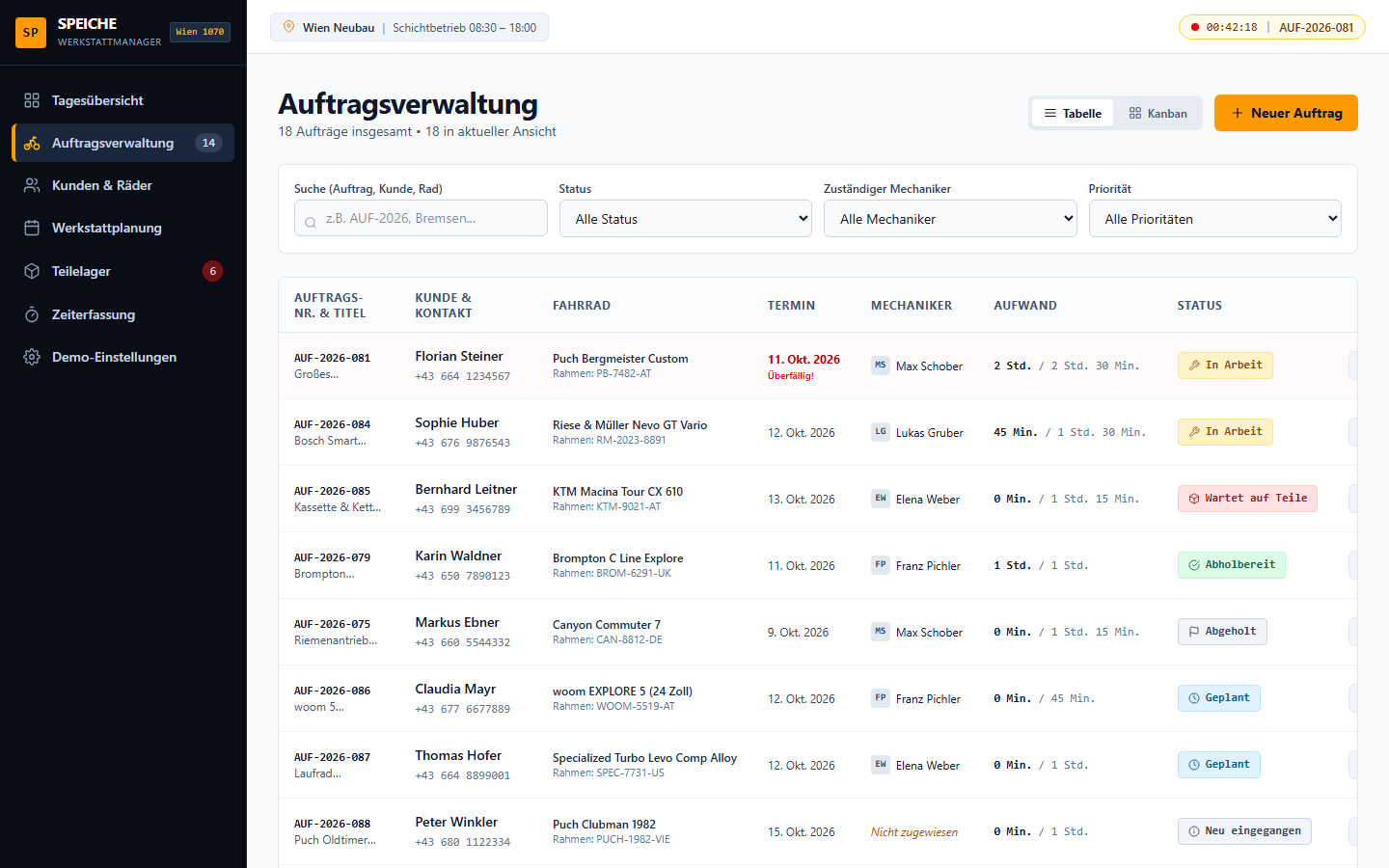
Task: Click the Geplant badge for Claudia Mayr
Action: (x=1218, y=698)
